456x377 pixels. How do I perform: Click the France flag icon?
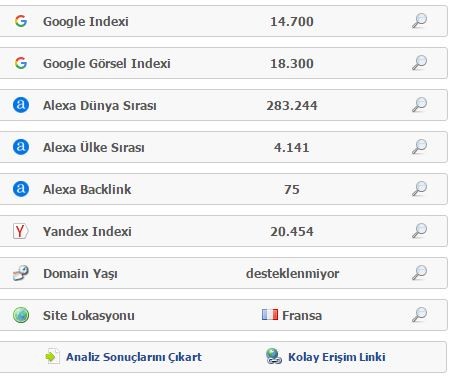(270, 315)
